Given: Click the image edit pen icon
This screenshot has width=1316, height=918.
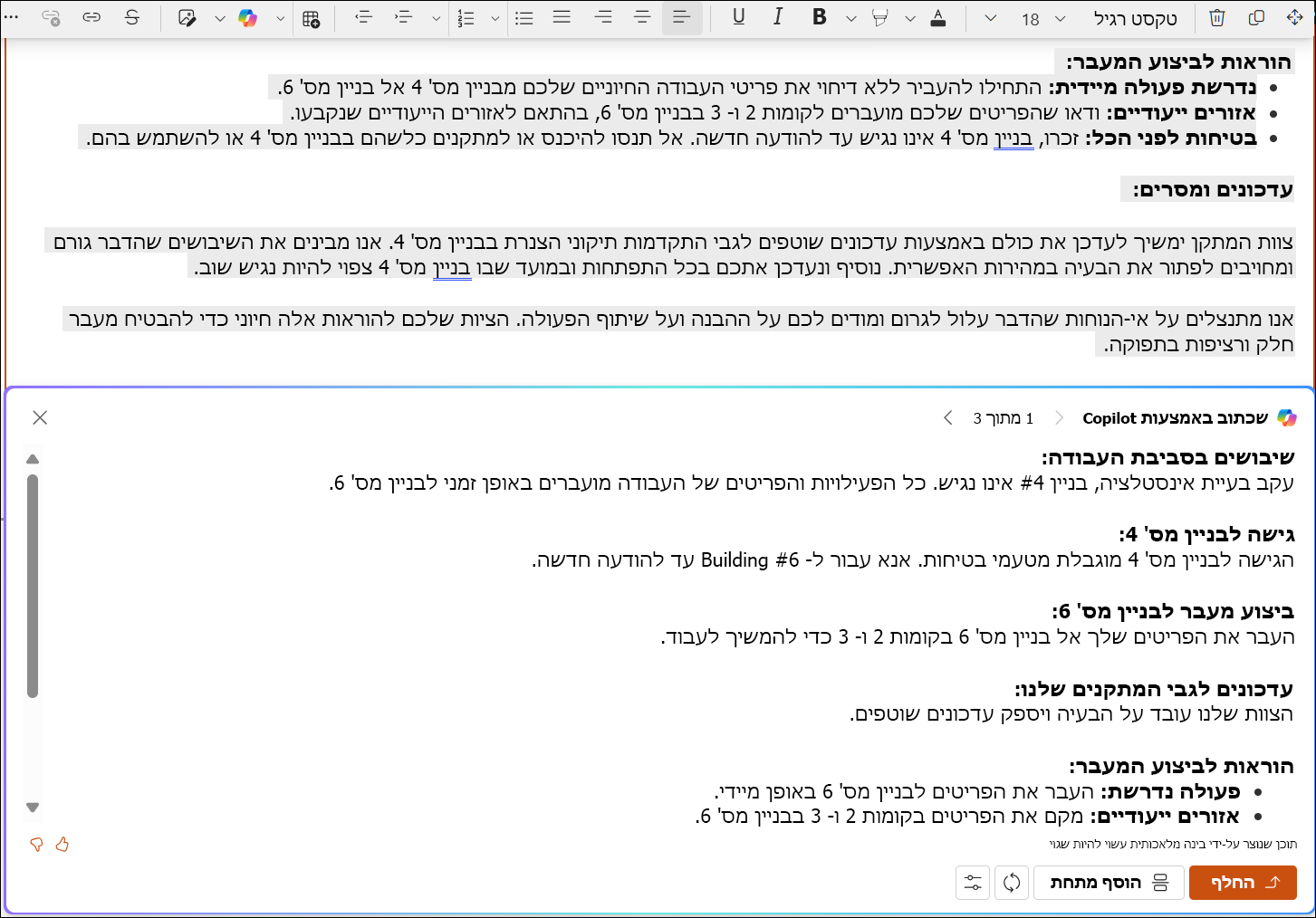Looking at the screenshot, I should point(187,18).
